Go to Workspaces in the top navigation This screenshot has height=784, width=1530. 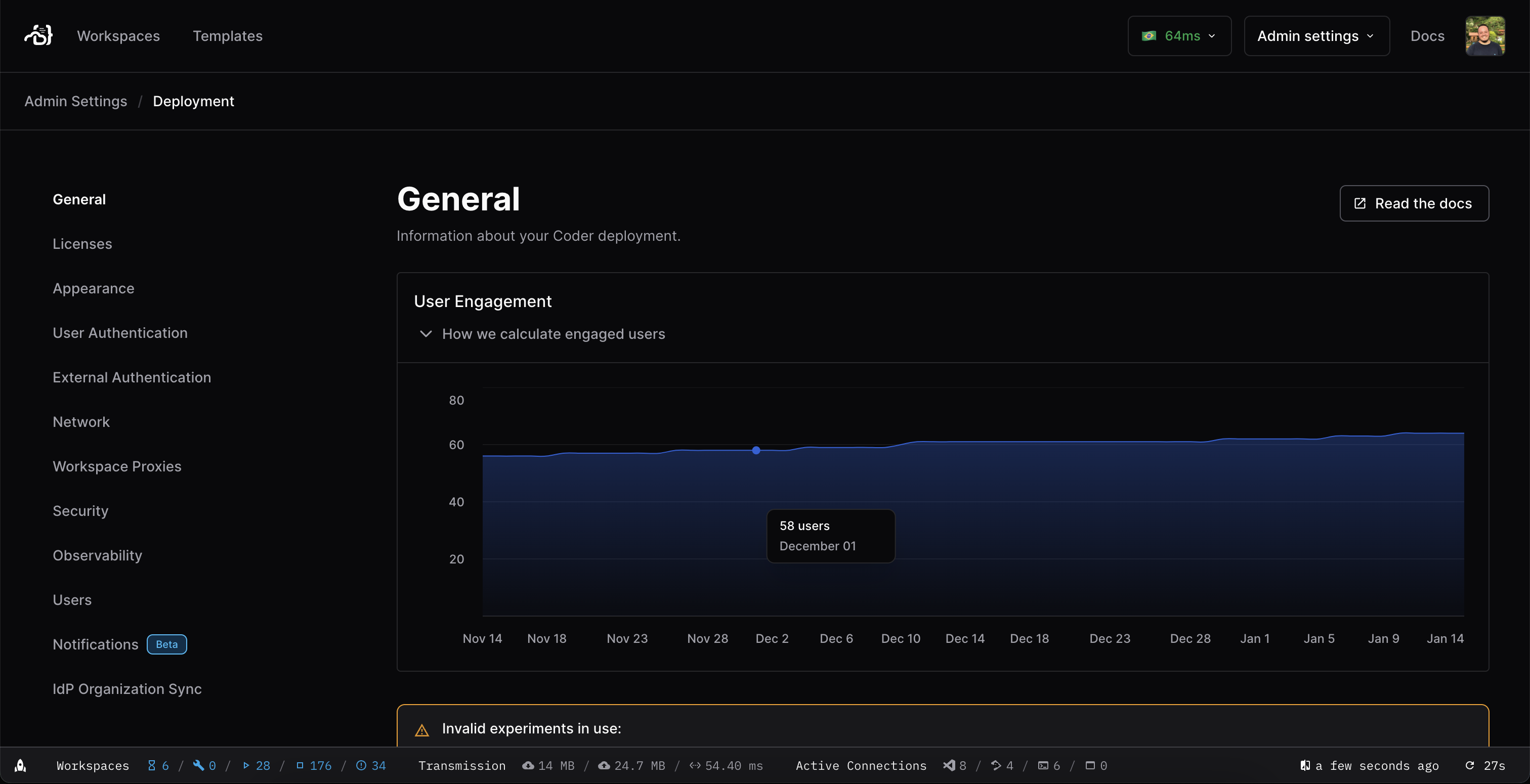click(x=118, y=35)
